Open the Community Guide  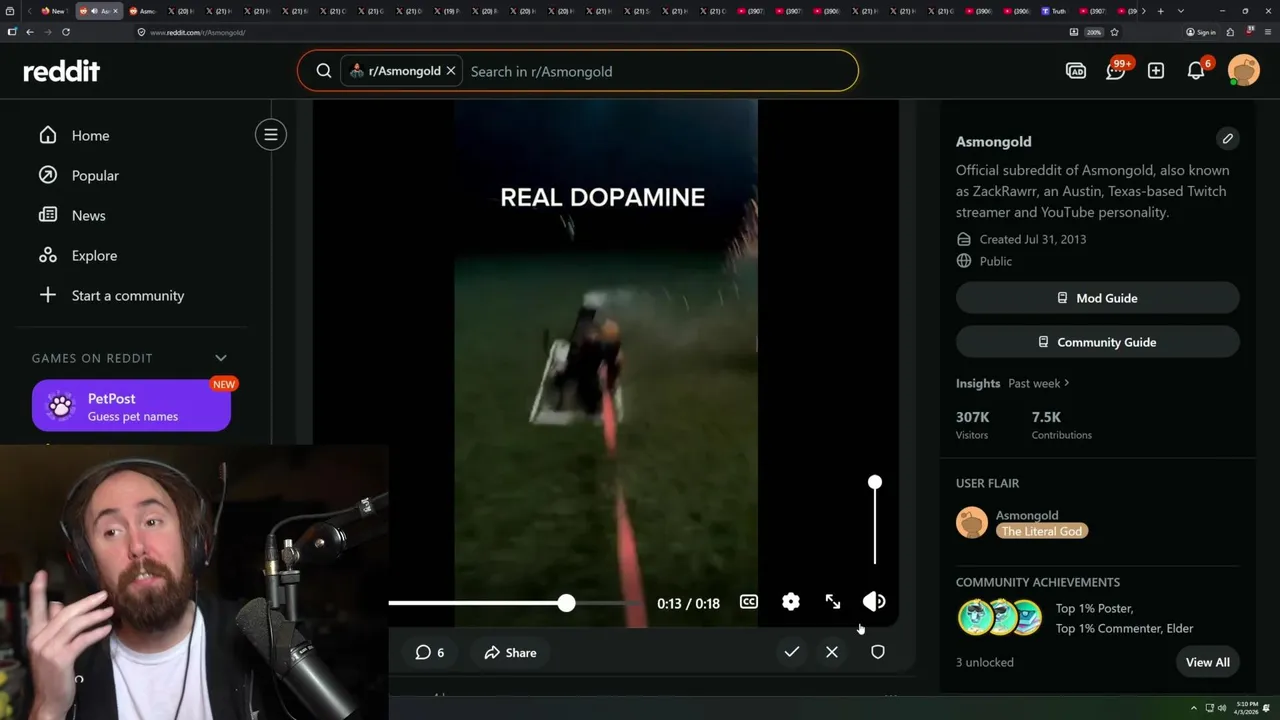(x=1097, y=342)
